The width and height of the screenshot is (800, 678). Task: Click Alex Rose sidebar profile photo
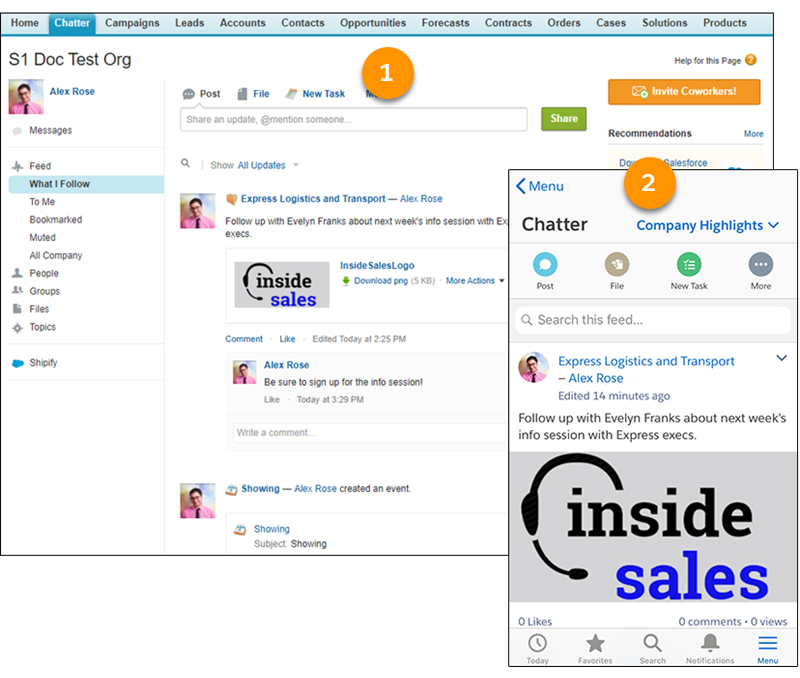(x=26, y=96)
